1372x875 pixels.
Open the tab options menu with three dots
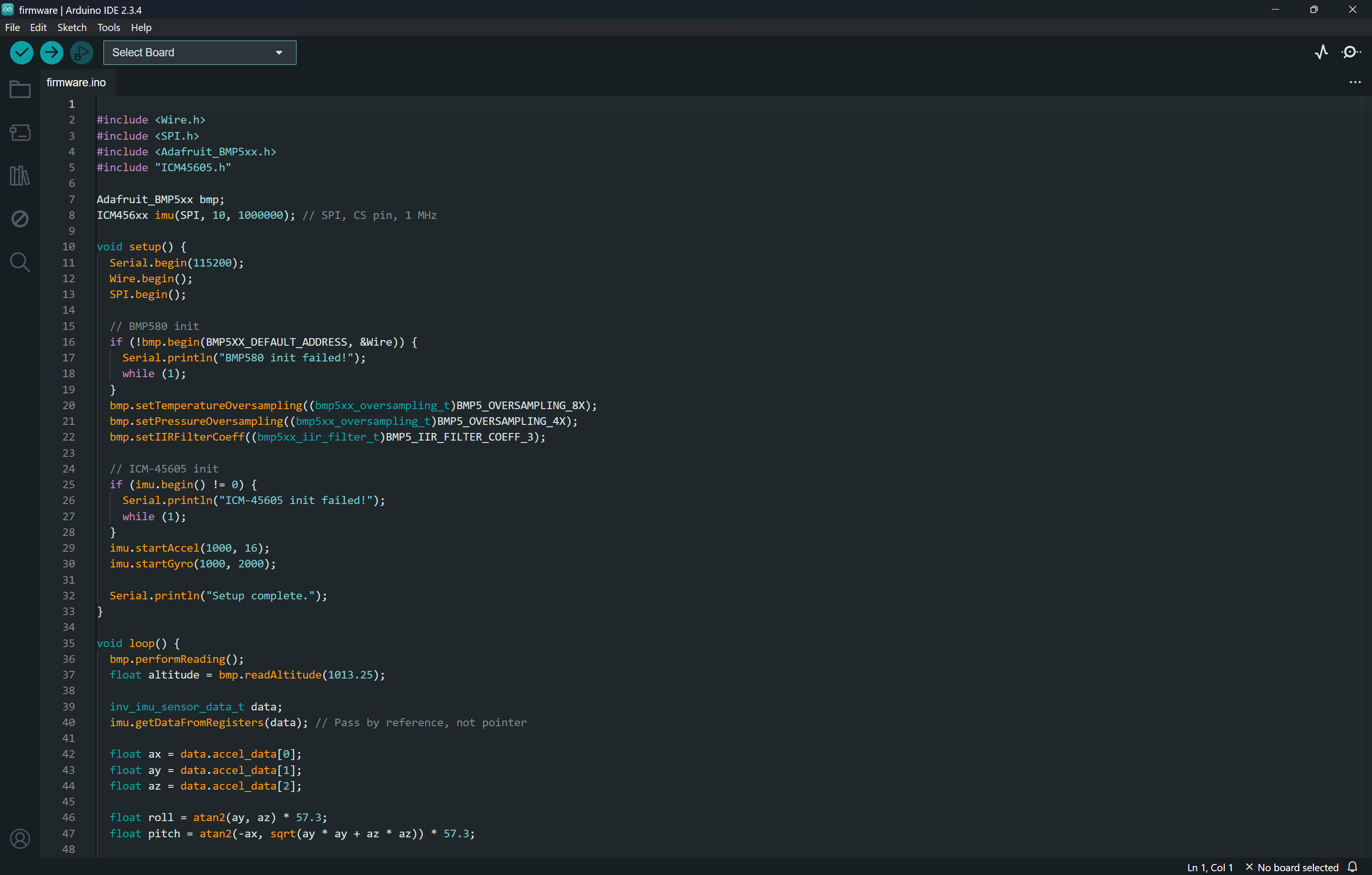(1354, 82)
